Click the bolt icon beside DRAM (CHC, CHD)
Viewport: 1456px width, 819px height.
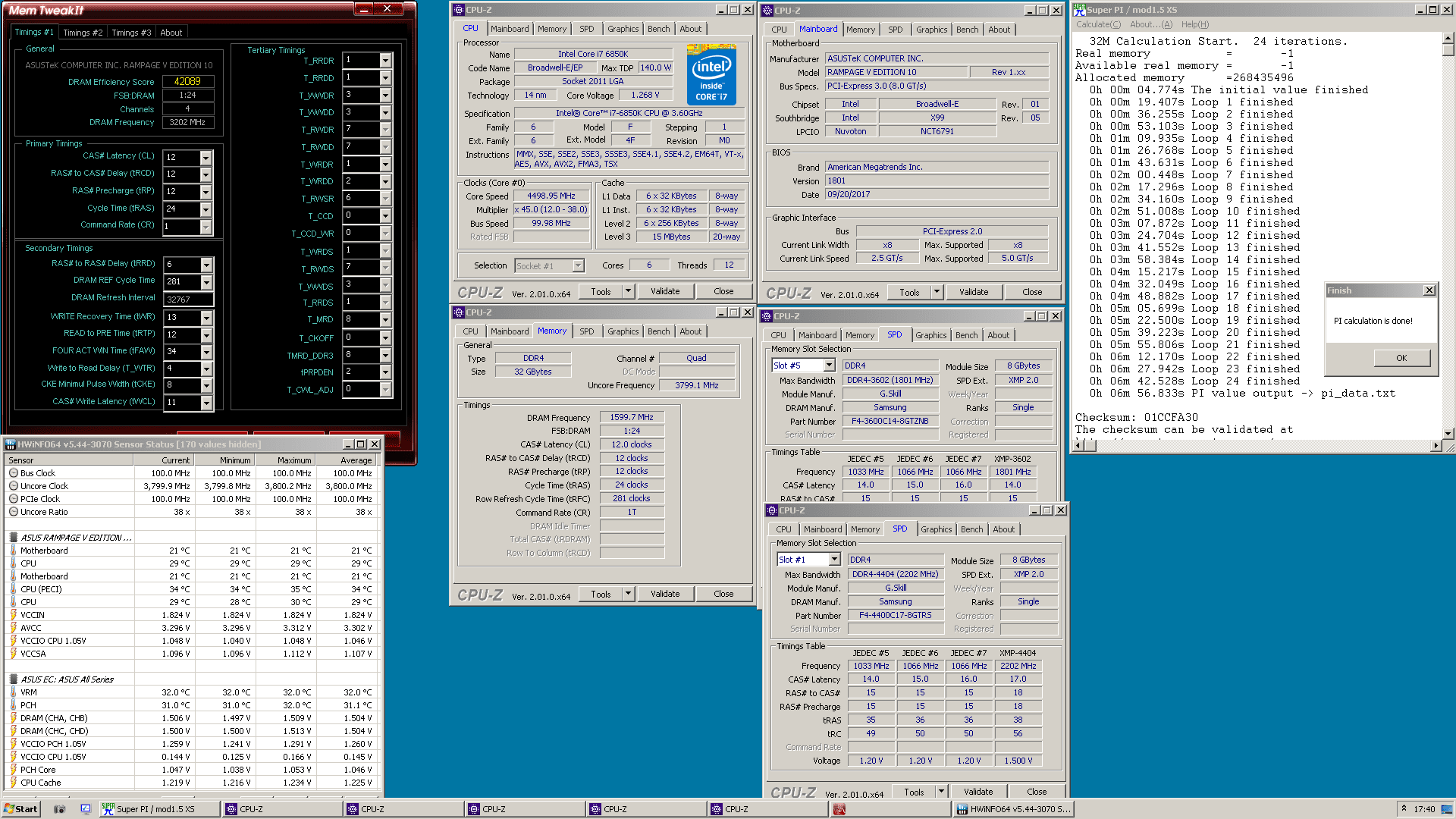coord(13,731)
